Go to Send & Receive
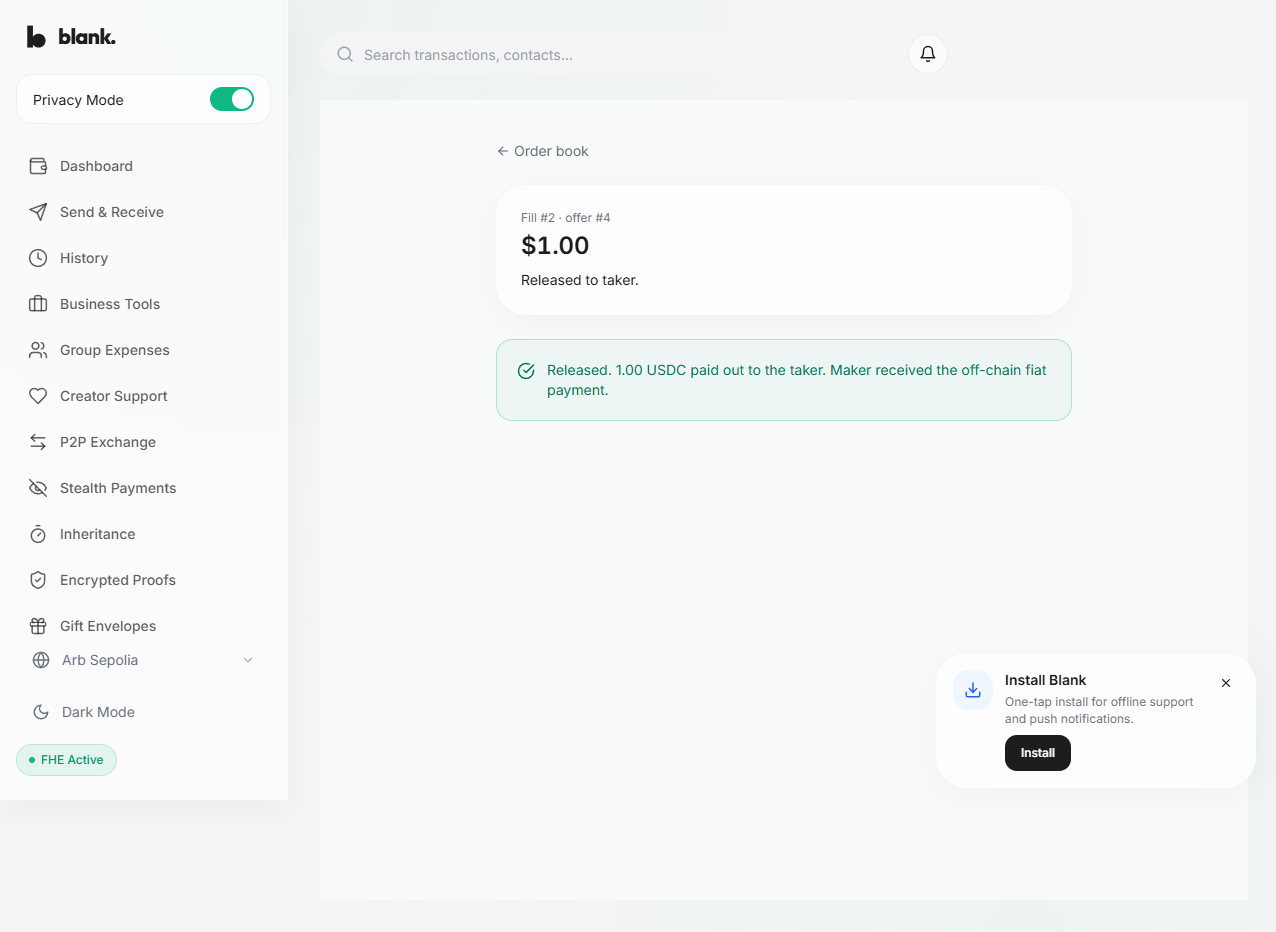The height and width of the screenshot is (932, 1276). pos(143,212)
